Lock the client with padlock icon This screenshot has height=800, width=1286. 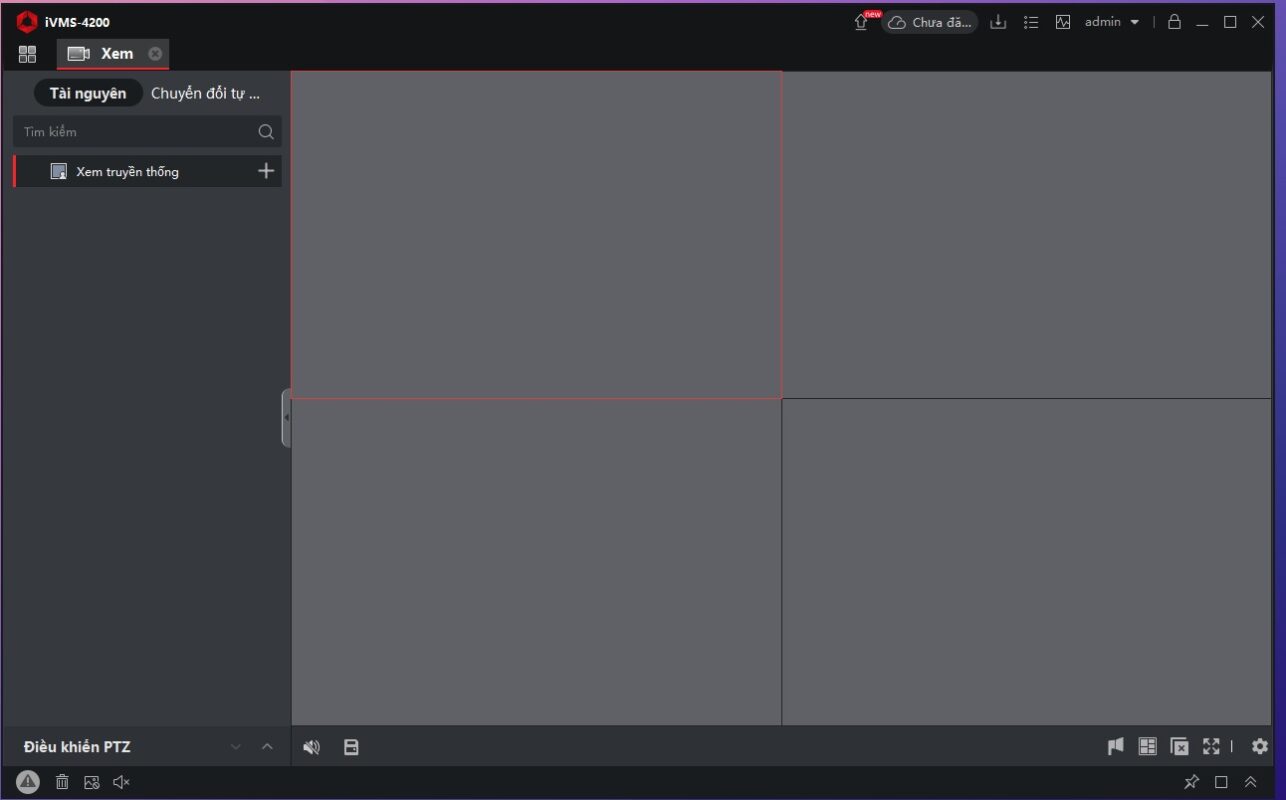click(1175, 22)
